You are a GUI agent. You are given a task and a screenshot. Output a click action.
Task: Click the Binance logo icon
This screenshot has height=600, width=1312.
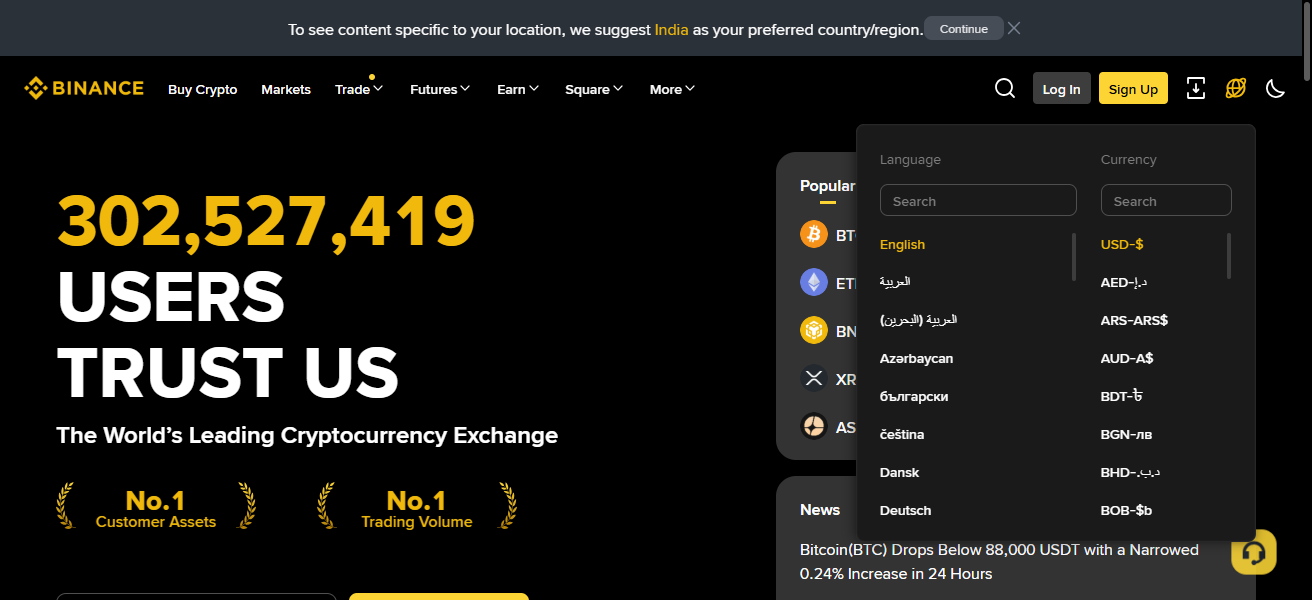click(36, 88)
